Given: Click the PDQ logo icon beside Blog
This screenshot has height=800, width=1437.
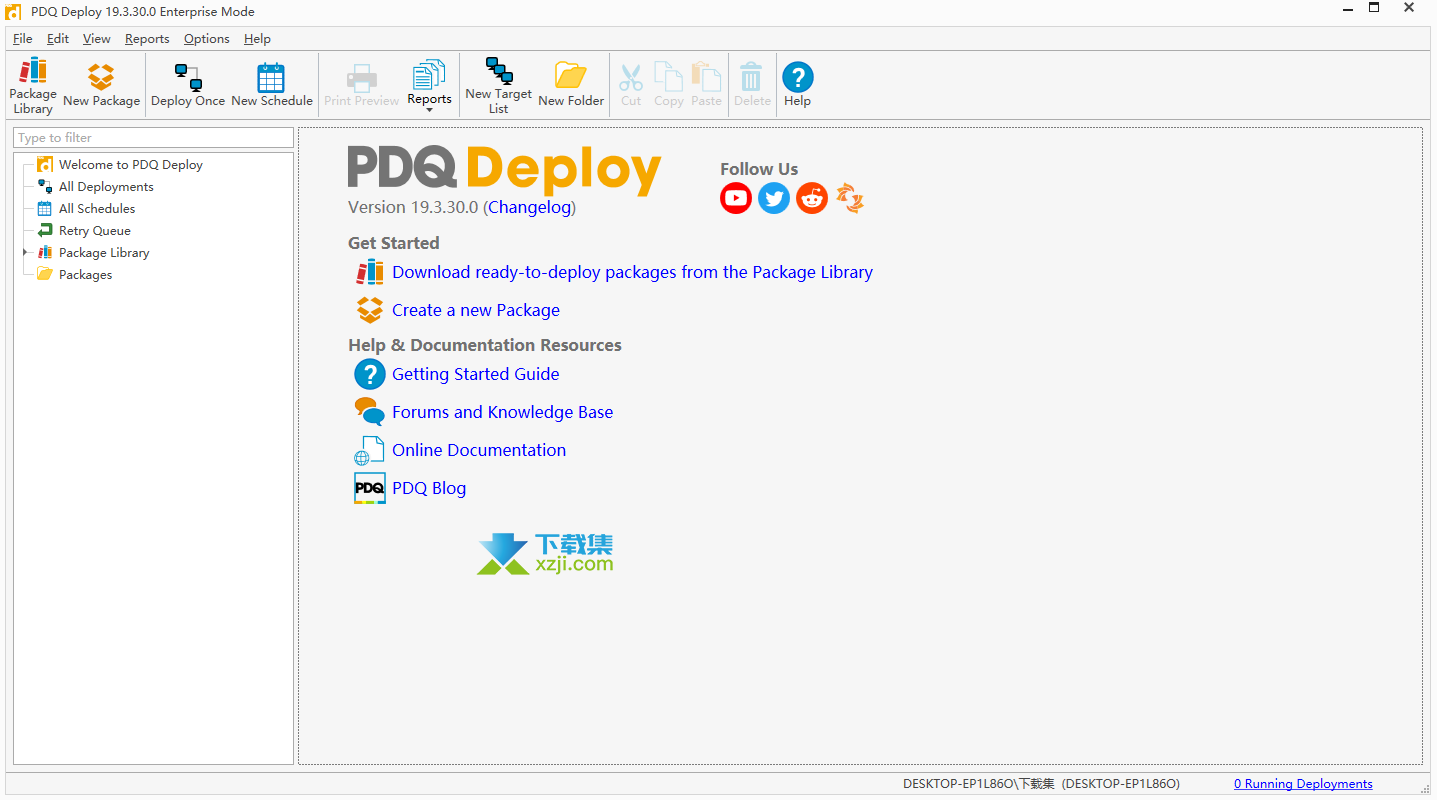Looking at the screenshot, I should (370, 488).
